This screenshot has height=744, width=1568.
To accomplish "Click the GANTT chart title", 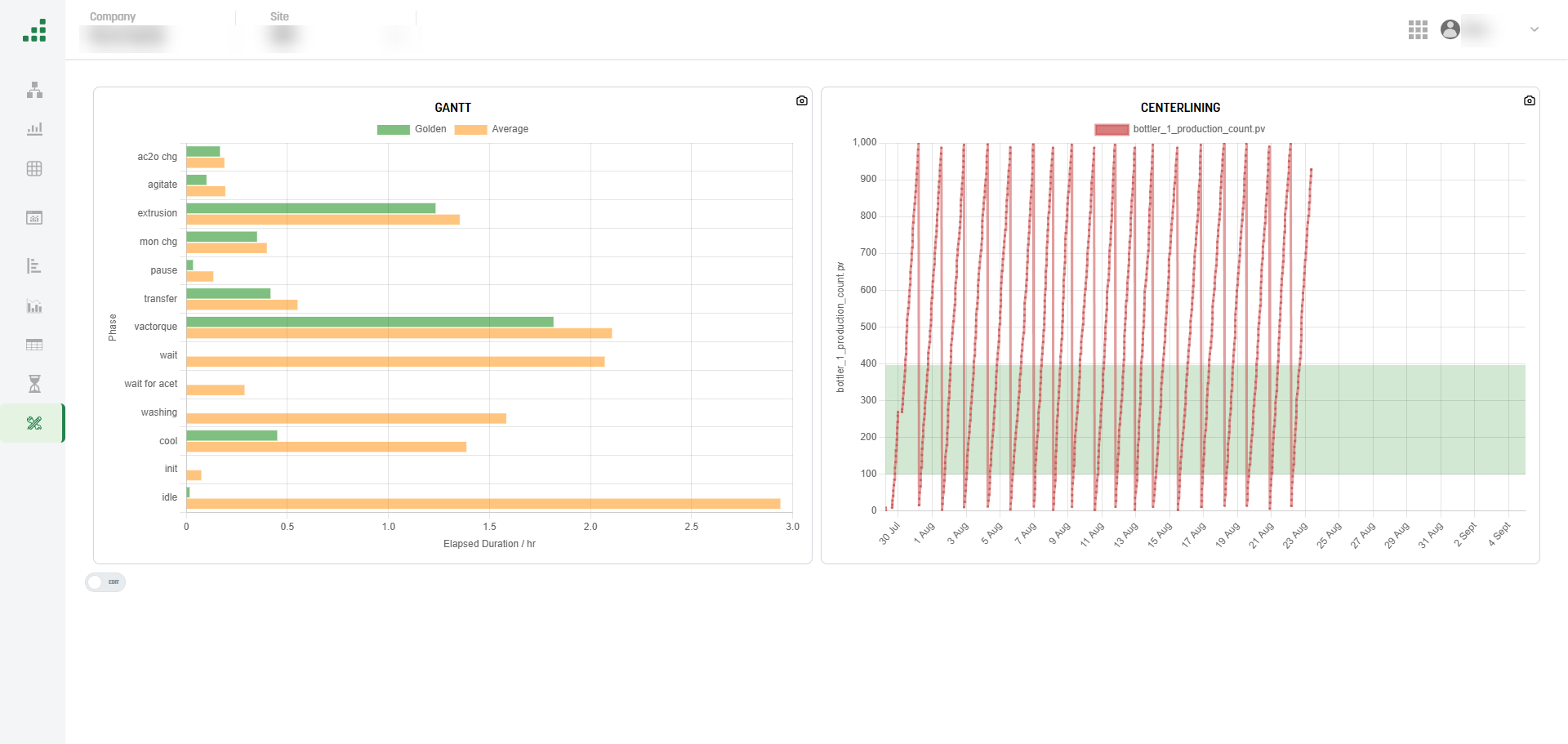I will pyautogui.click(x=452, y=108).
